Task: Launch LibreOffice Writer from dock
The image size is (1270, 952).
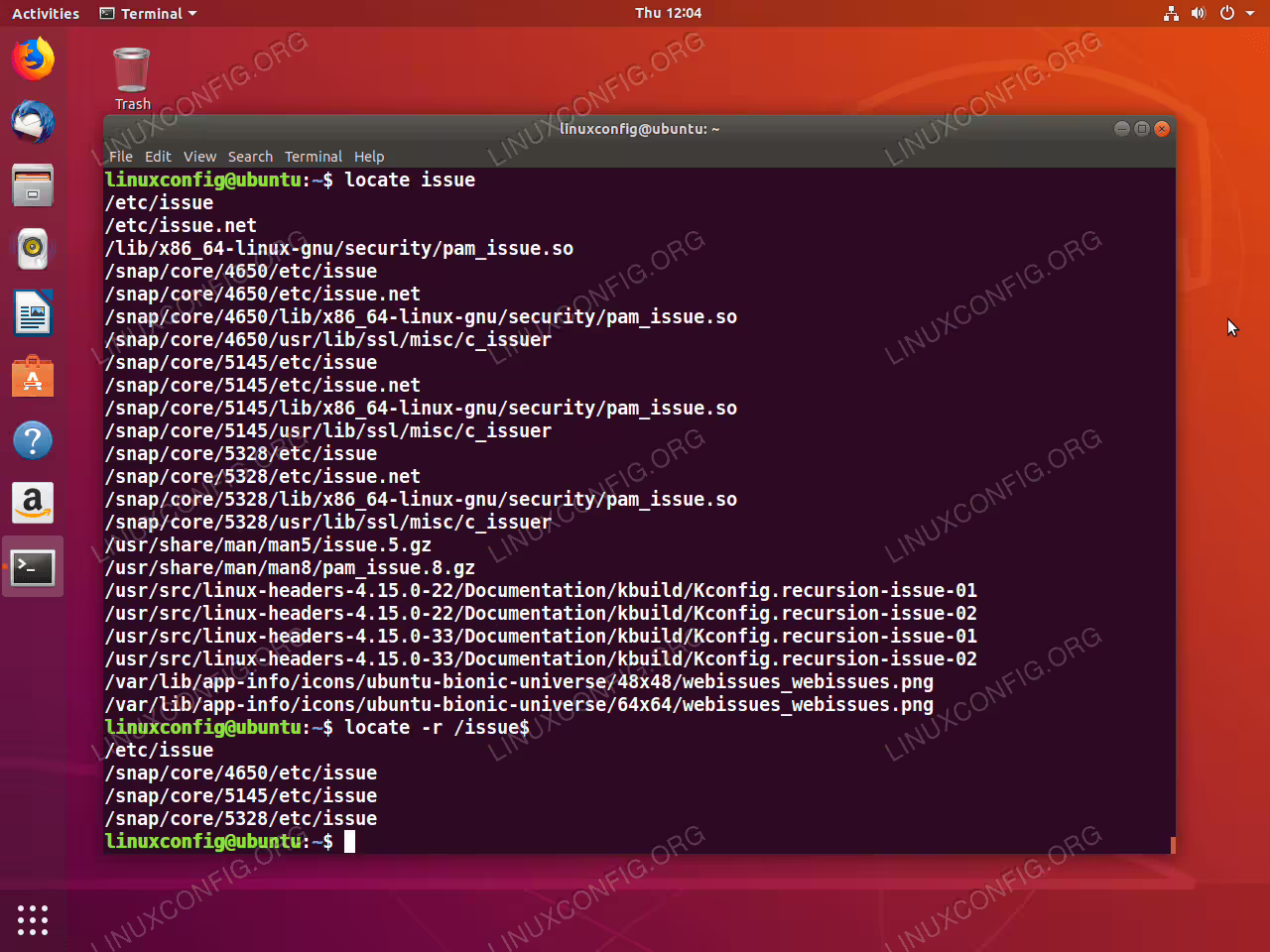Action: tap(33, 313)
